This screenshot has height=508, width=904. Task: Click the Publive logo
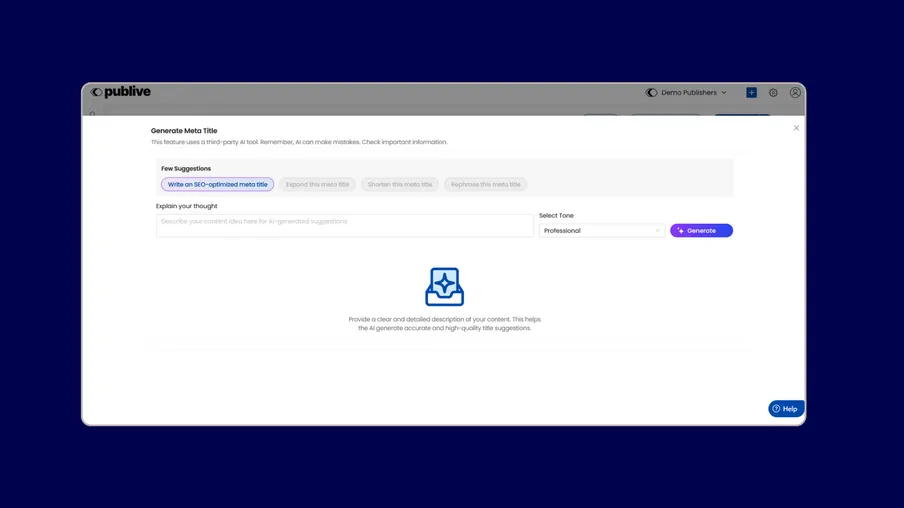click(120, 92)
